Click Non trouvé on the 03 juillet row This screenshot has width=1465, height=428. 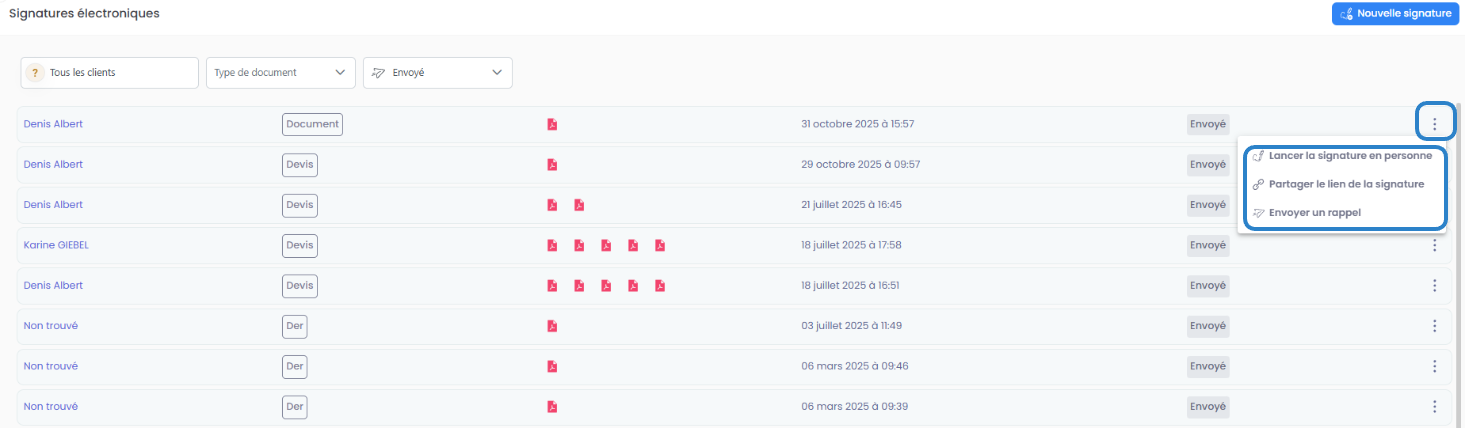(x=51, y=326)
